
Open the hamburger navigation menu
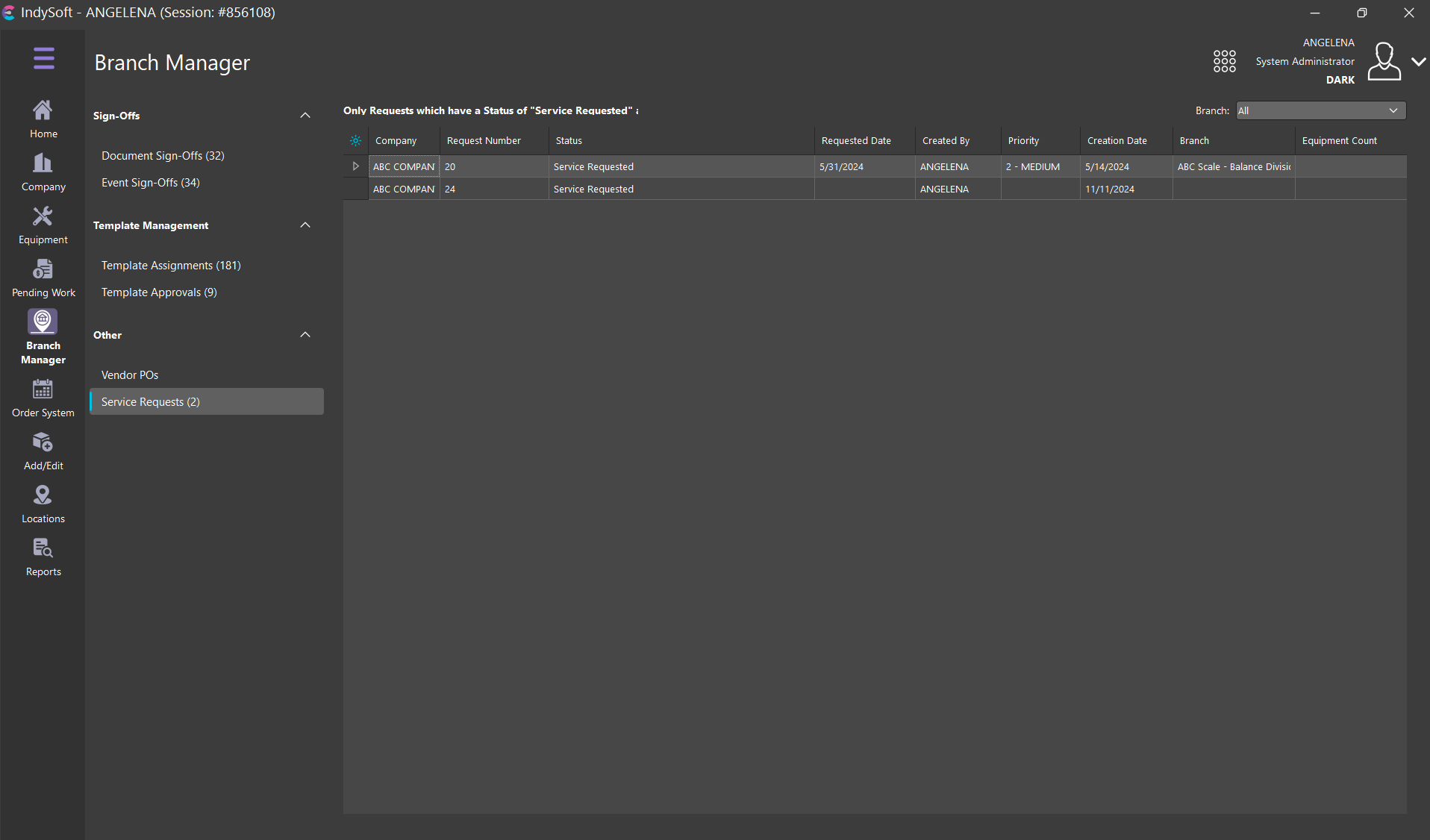pos(43,58)
